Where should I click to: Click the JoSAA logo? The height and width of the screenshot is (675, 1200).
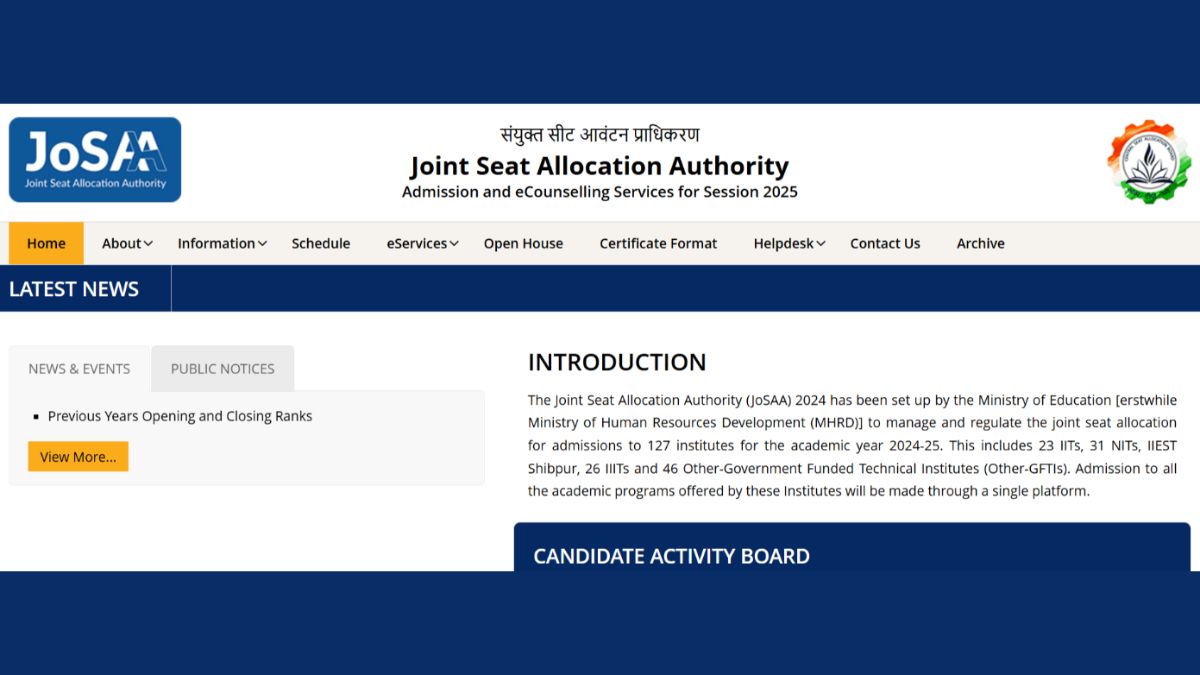click(x=95, y=160)
